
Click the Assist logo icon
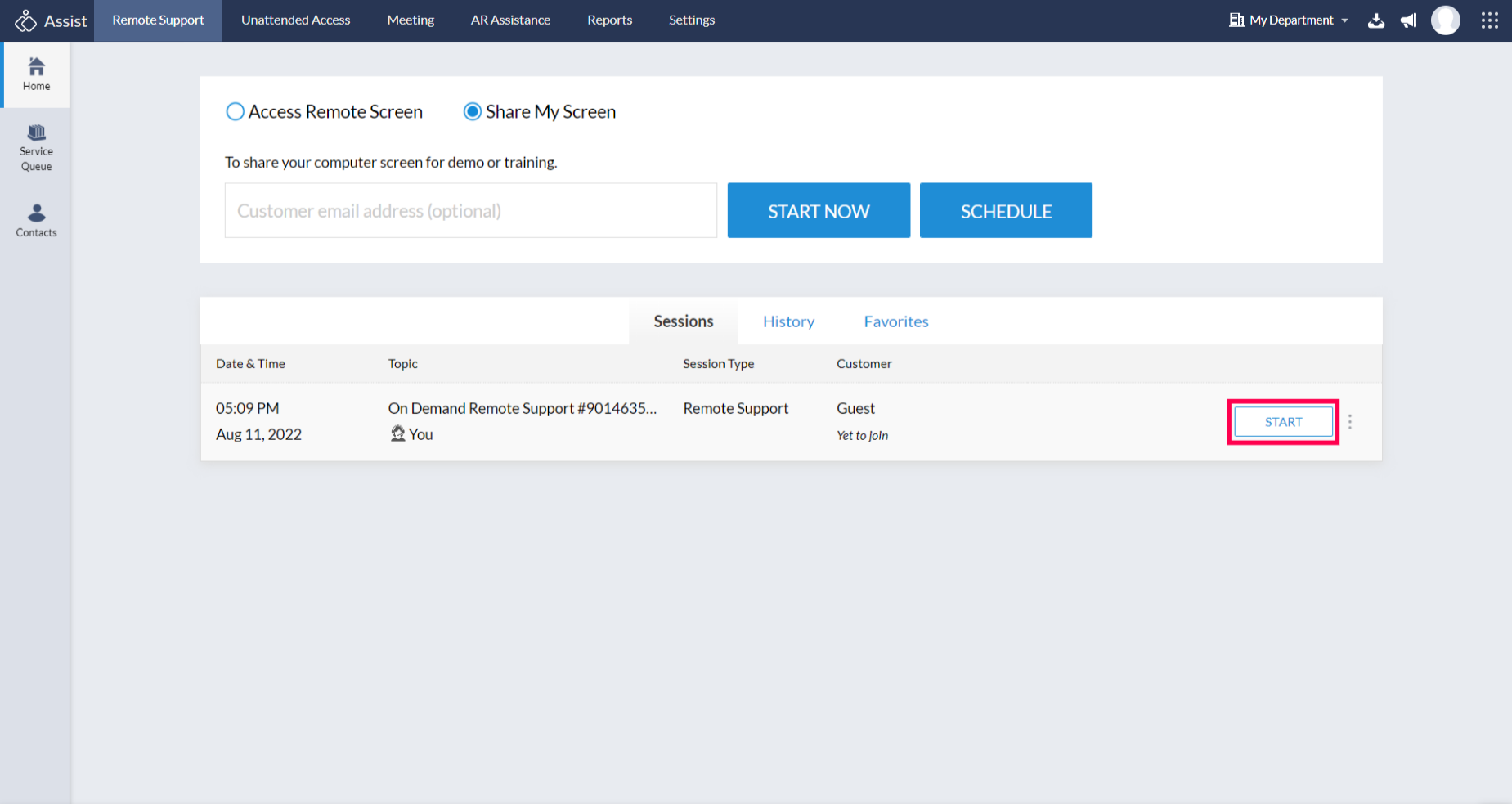click(x=25, y=20)
